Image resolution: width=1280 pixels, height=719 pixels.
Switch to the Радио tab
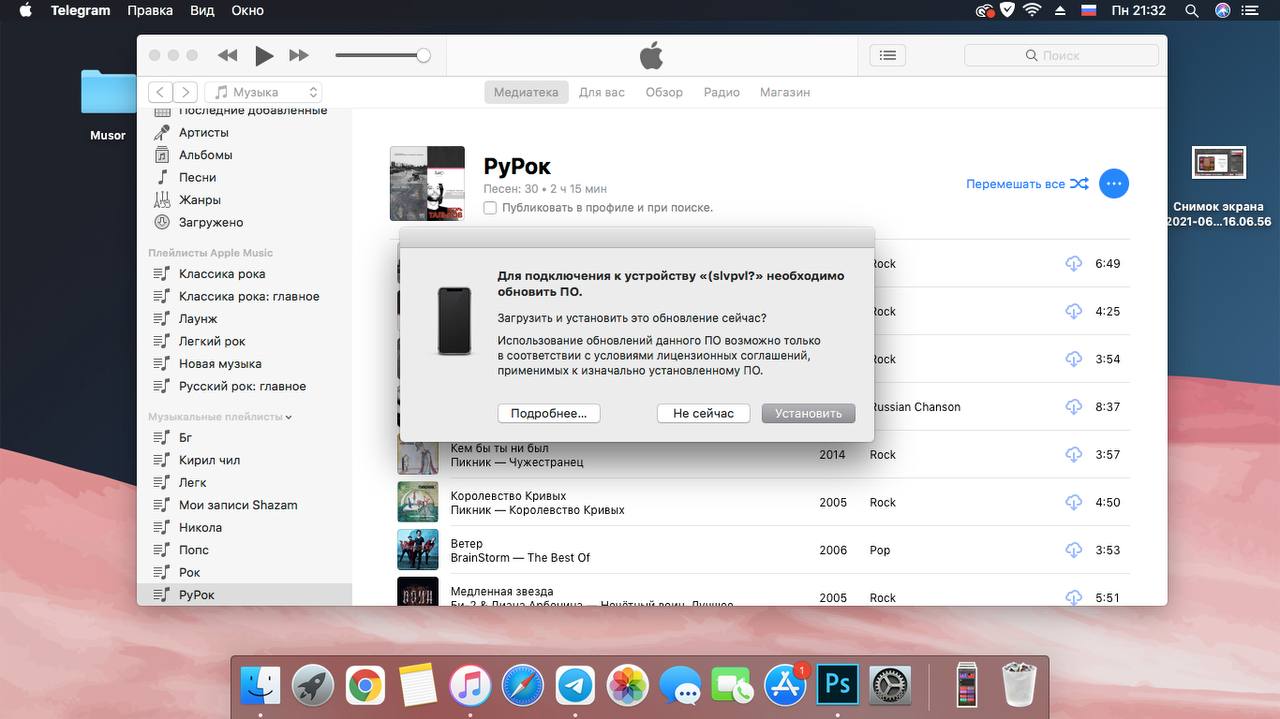tap(721, 92)
